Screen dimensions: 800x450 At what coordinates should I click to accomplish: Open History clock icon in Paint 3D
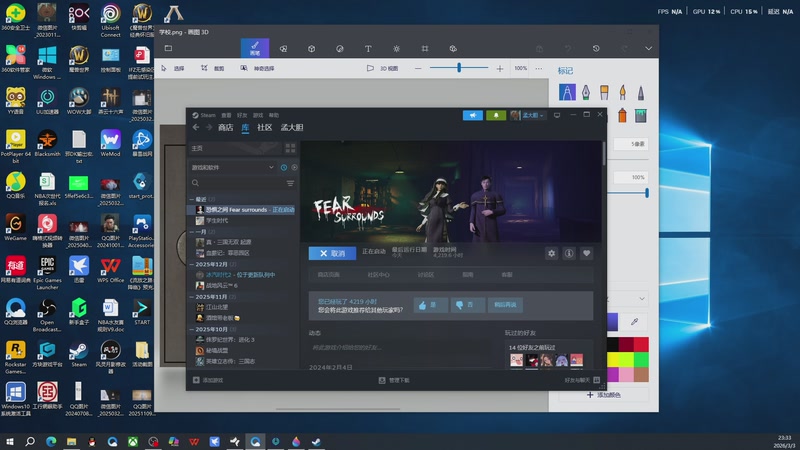tap(596, 48)
